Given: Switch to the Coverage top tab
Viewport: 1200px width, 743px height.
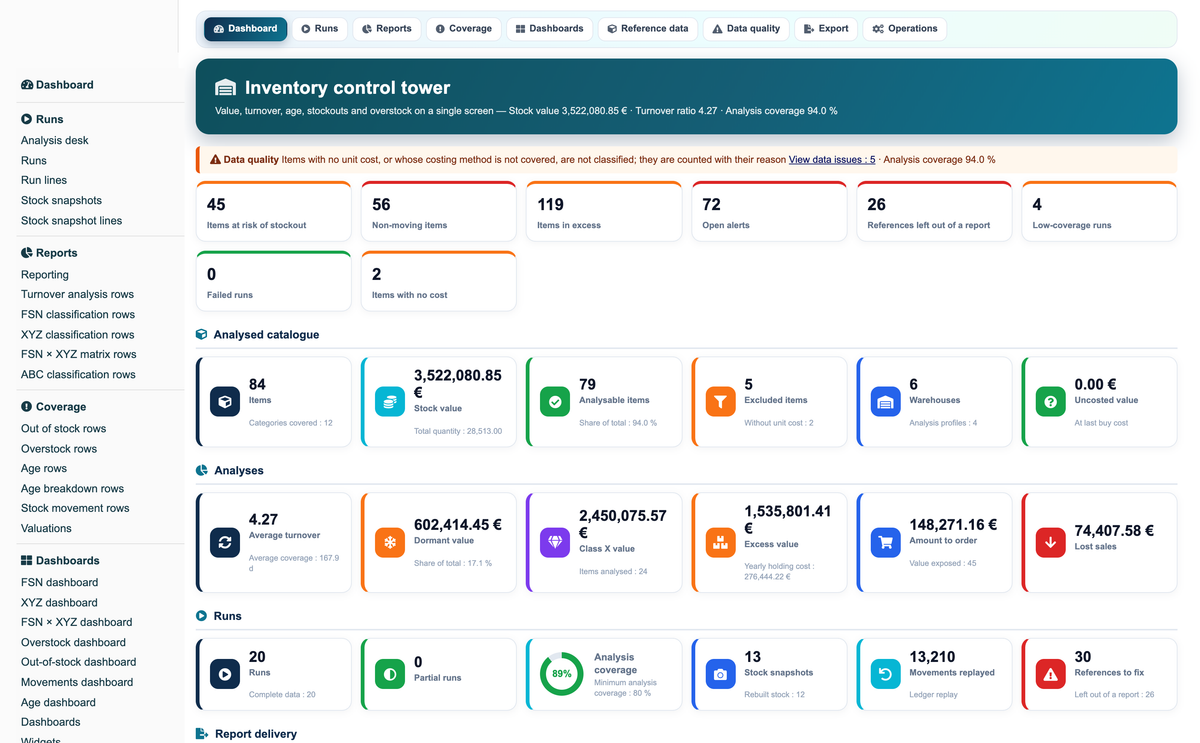Looking at the screenshot, I should (x=464, y=29).
